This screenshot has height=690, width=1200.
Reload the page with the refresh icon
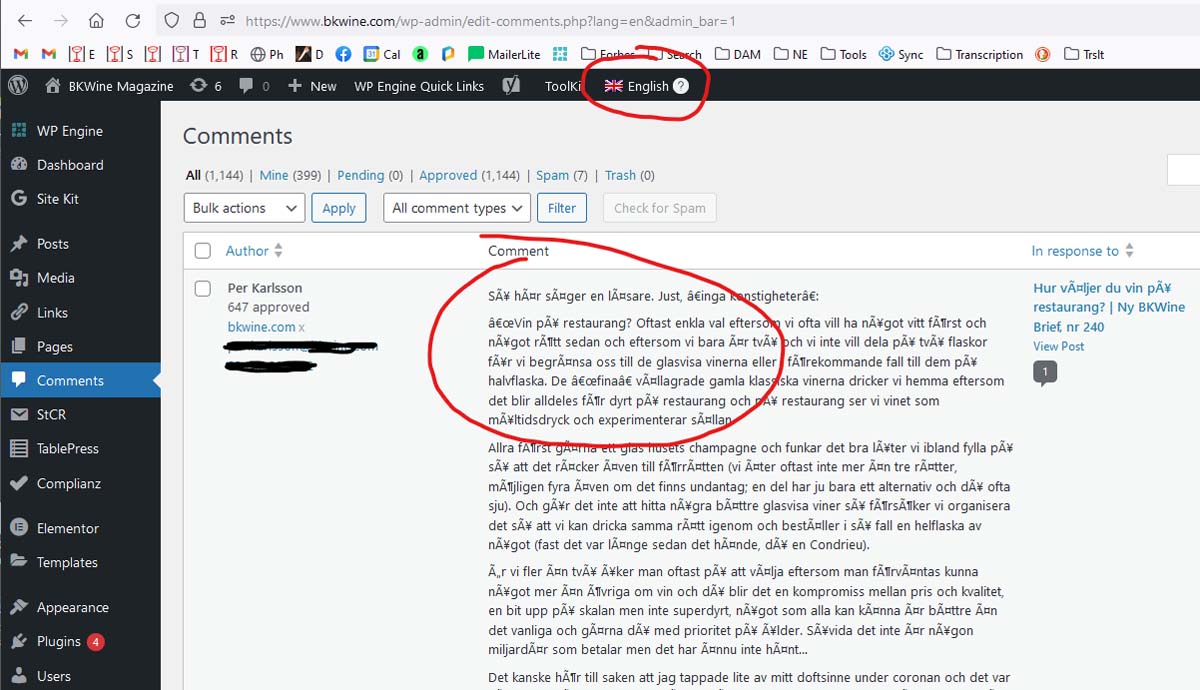click(132, 20)
